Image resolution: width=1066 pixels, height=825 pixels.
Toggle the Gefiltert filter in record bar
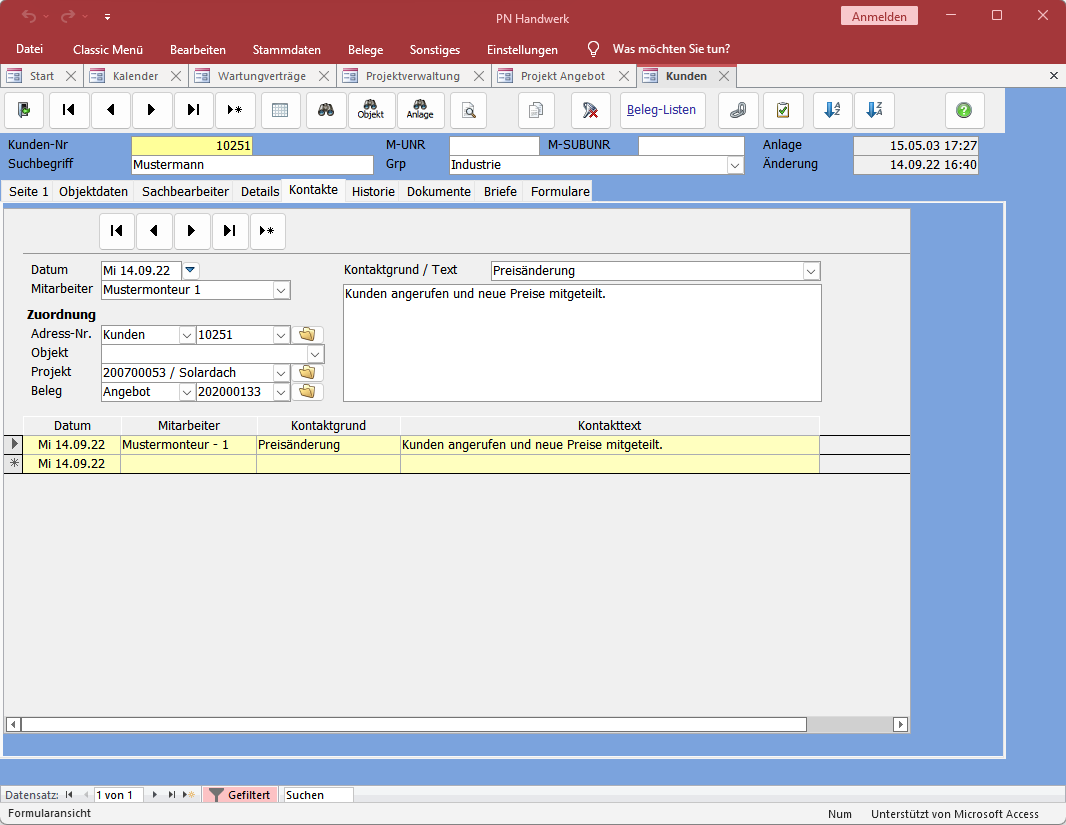click(x=240, y=795)
